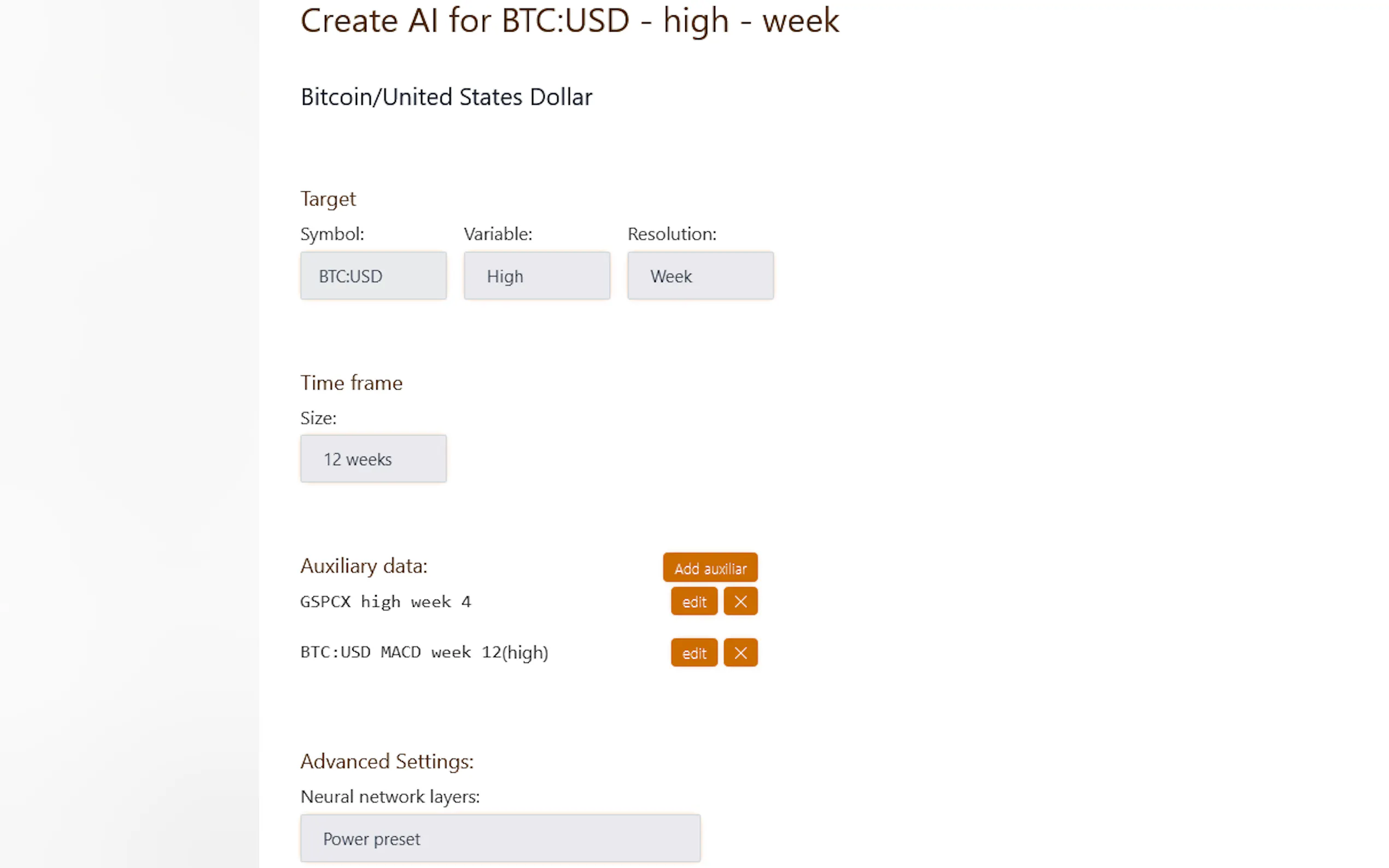Viewport: 1389px width, 868px height.
Task: Select the BTC:USD MACD week 12(high) entry text
Action: point(424,652)
